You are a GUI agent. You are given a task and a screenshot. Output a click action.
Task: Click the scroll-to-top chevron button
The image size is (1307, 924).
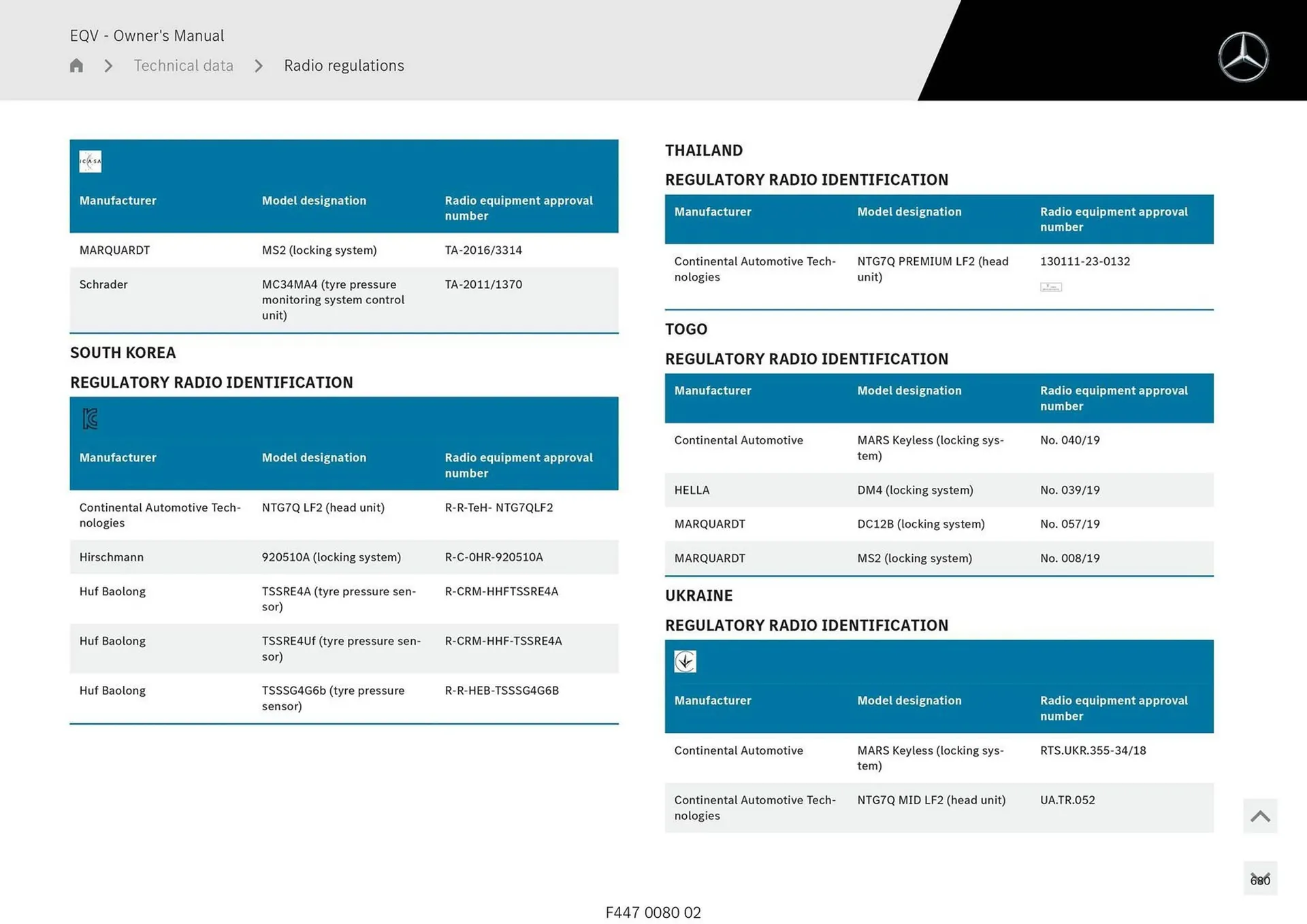pyautogui.click(x=1260, y=815)
